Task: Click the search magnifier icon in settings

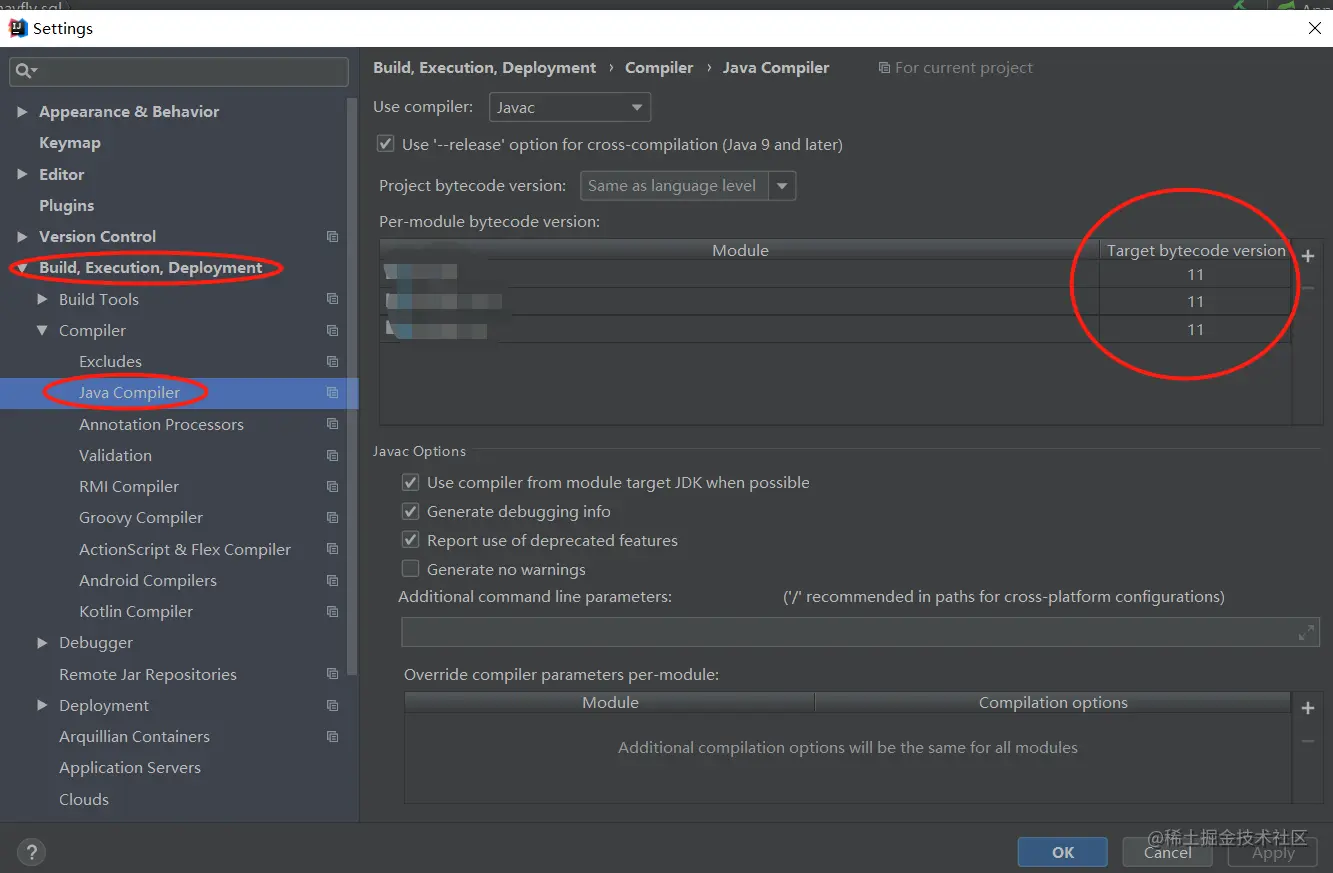Action: click(24, 71)
